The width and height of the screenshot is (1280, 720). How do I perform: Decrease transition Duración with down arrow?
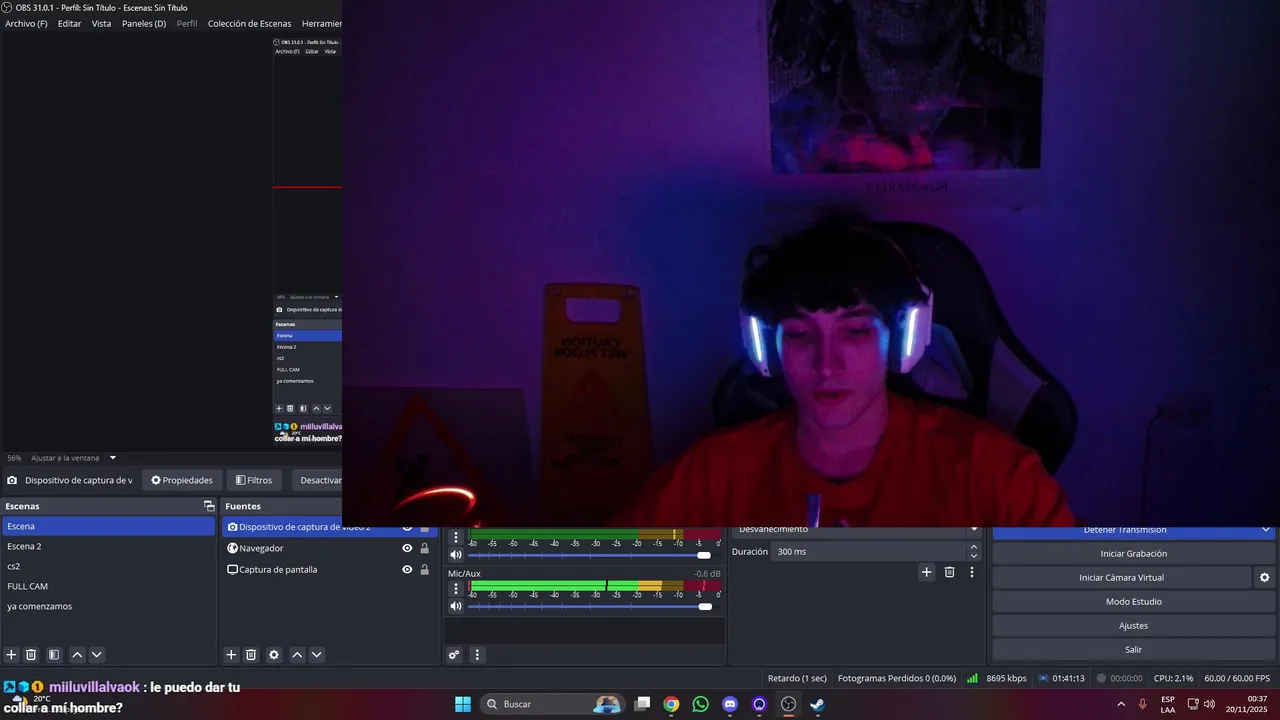click(x=974, y=556)
